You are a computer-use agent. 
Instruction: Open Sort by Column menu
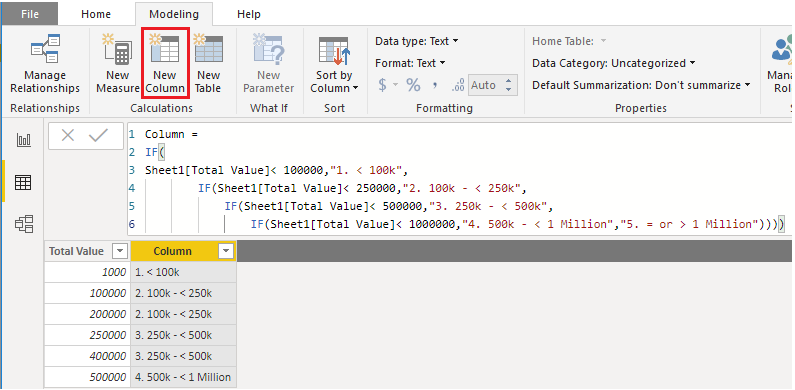(x=334, y=64)
